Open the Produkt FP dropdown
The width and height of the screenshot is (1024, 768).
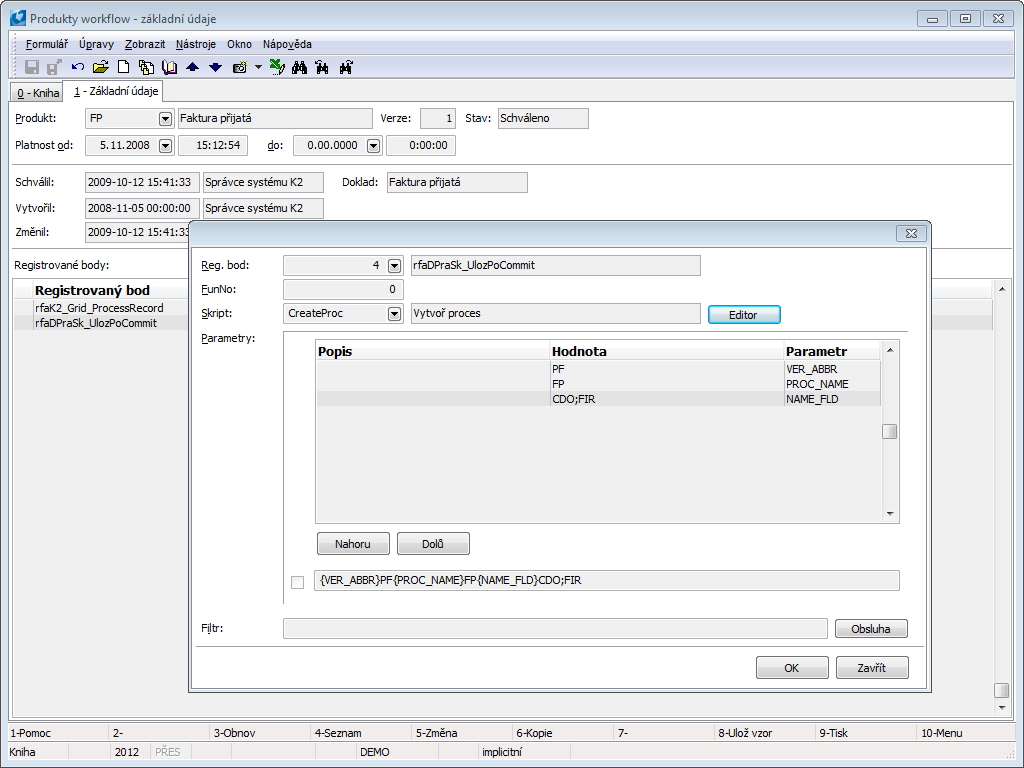(165, 118)
